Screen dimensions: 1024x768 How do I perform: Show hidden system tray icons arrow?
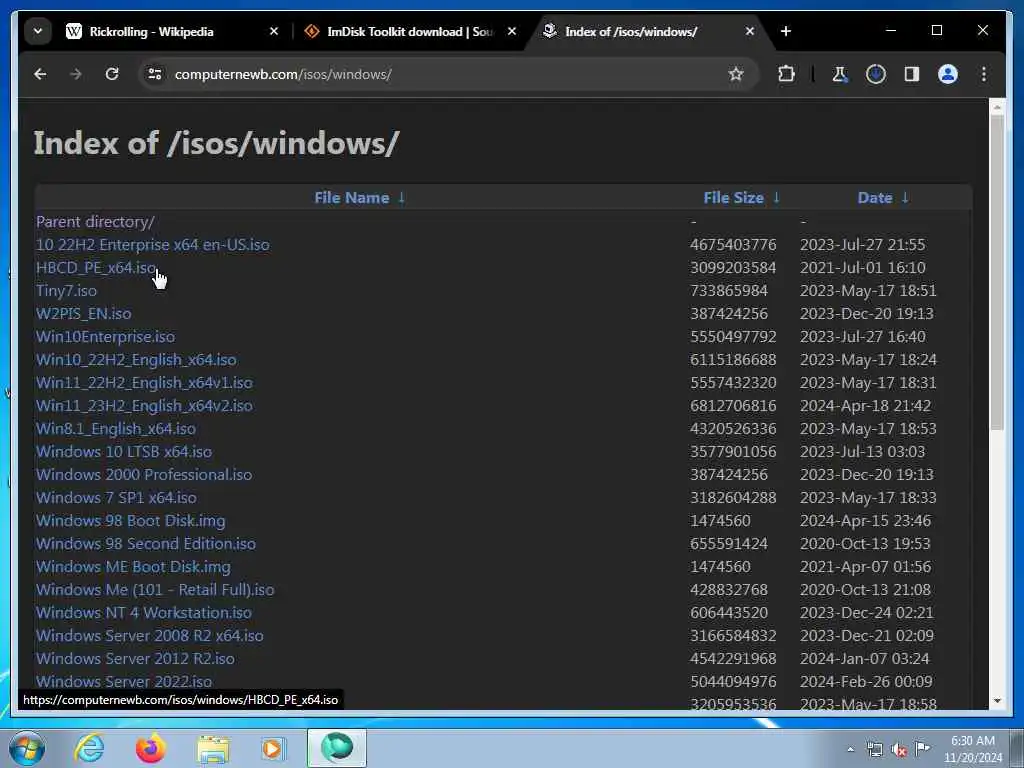point(850,750)
